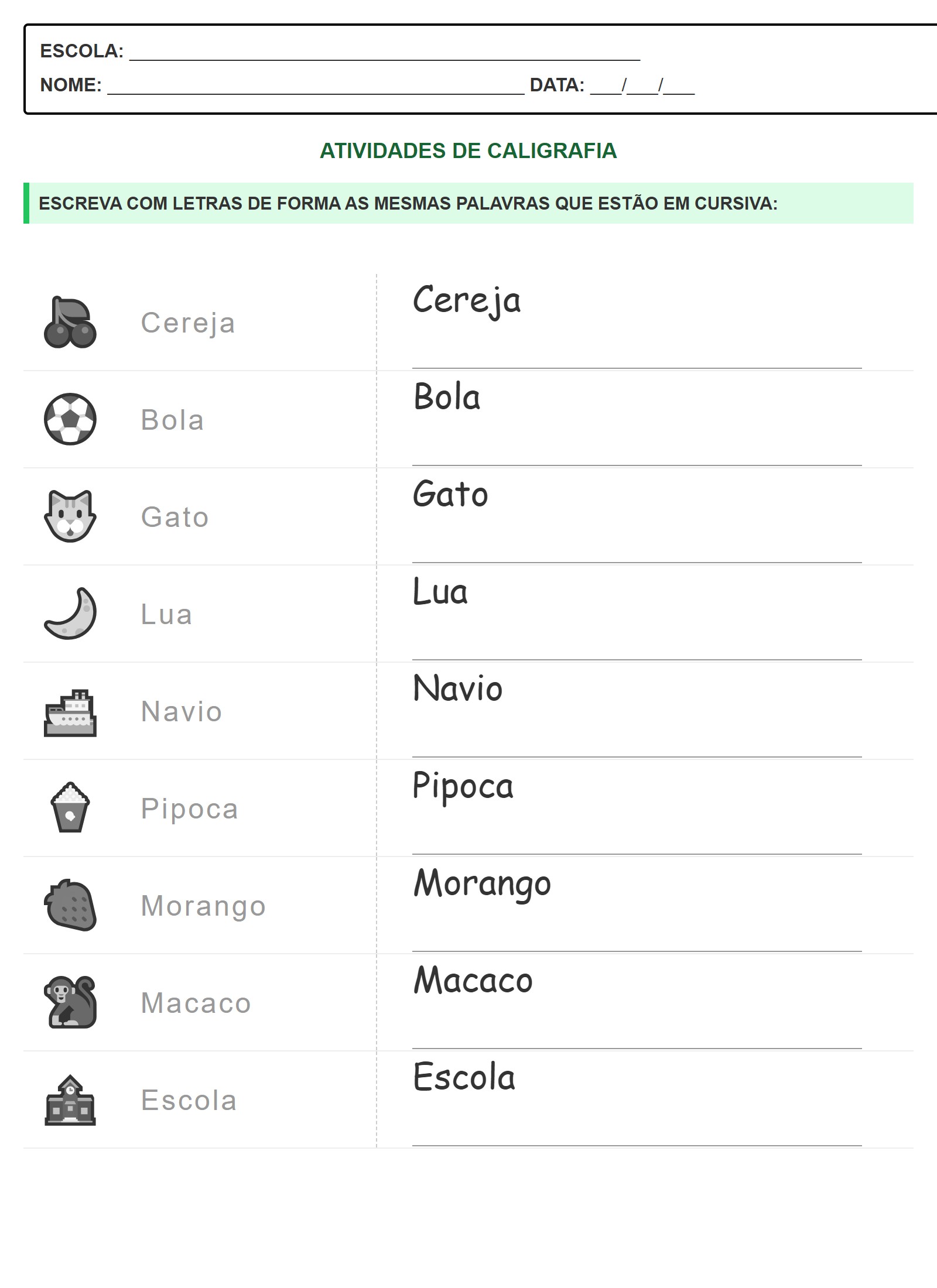Click the green instruction banner text
The width and height of the screenshot is (937, 1288).
pos(408,204)
